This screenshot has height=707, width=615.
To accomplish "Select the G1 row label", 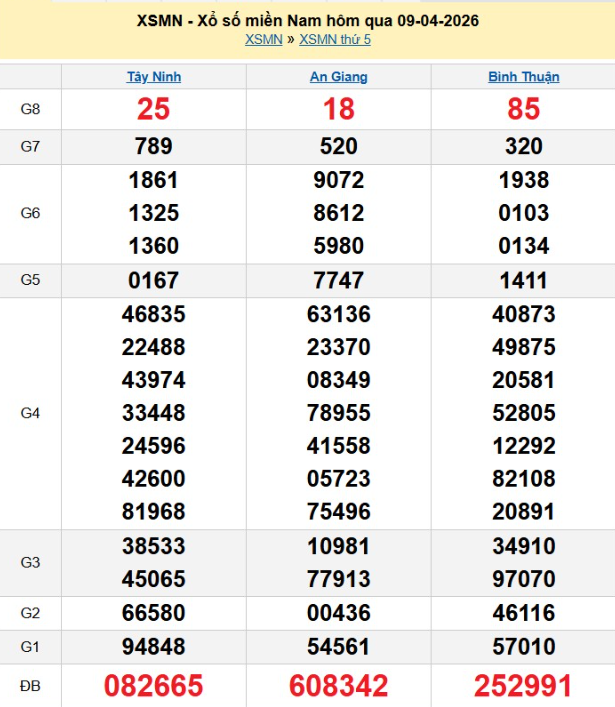I will point(30,647).
